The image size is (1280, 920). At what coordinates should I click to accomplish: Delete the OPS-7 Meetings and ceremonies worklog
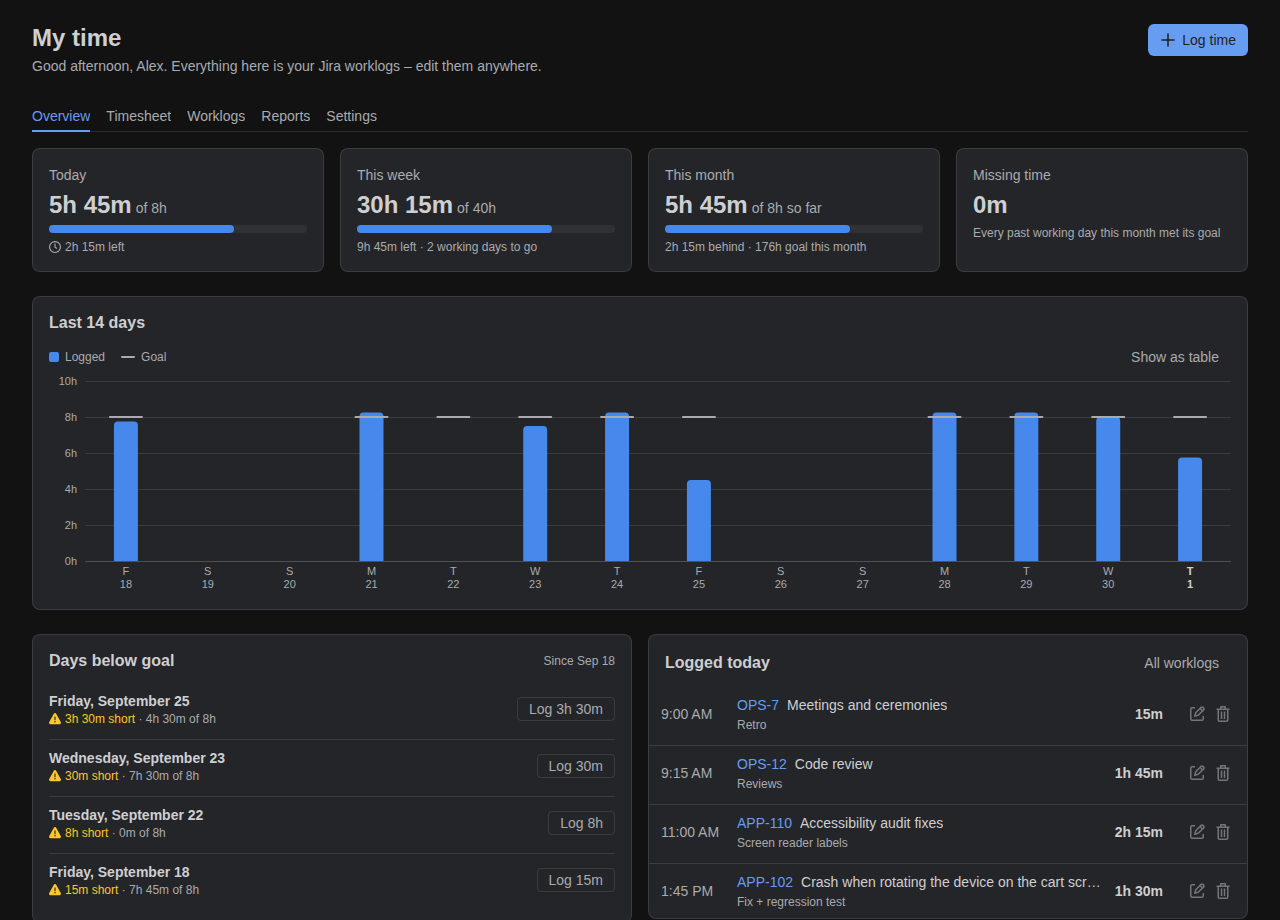pos(1223,714)
